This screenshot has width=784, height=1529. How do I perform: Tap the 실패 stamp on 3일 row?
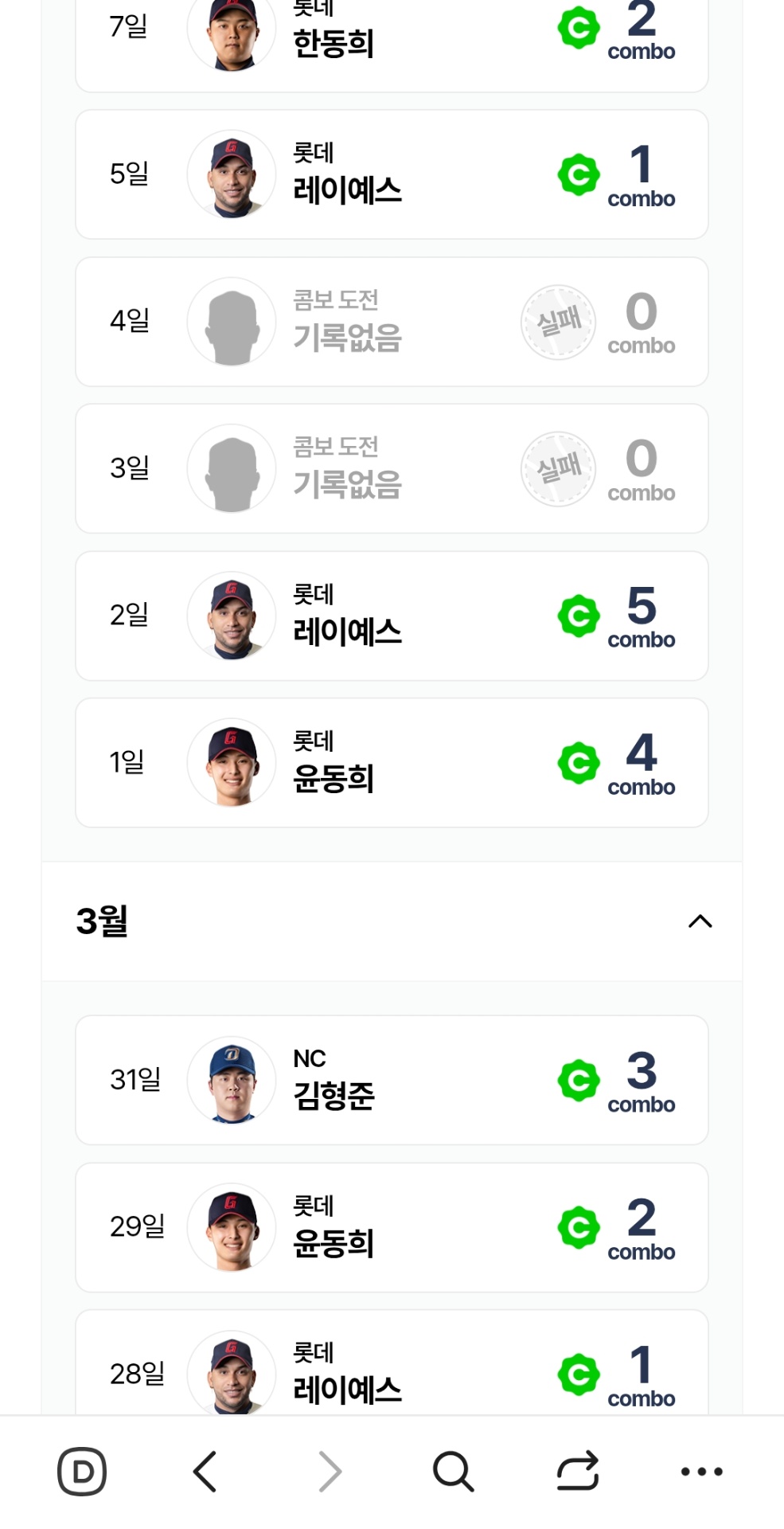pos(559,469)
